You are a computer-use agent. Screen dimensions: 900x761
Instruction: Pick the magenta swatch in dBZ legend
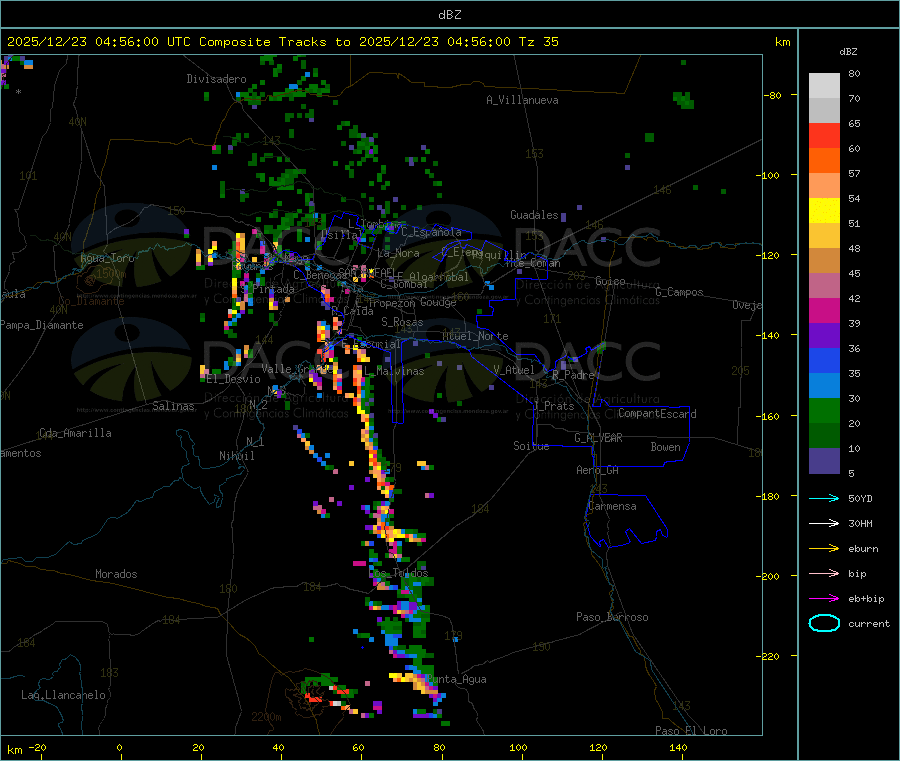point(824,310)
